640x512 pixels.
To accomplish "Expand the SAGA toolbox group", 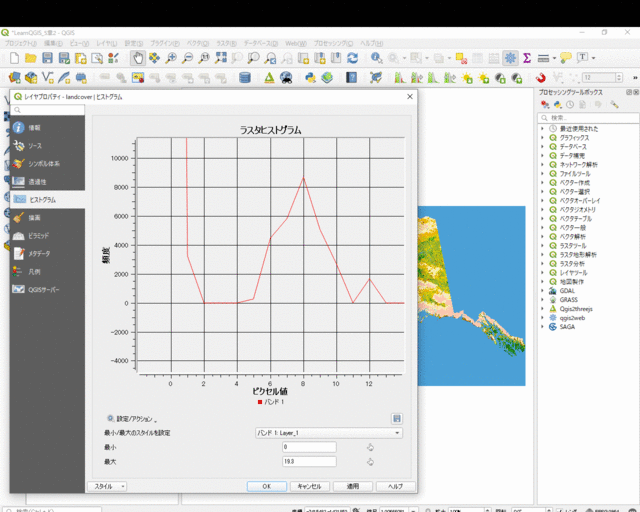I will tap(542, 327).
